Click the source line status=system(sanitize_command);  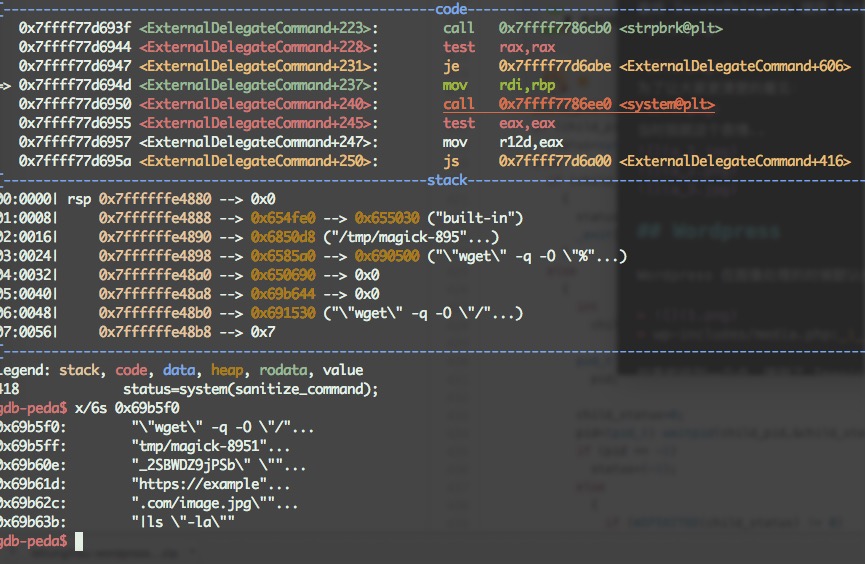(x=250, y=389)
